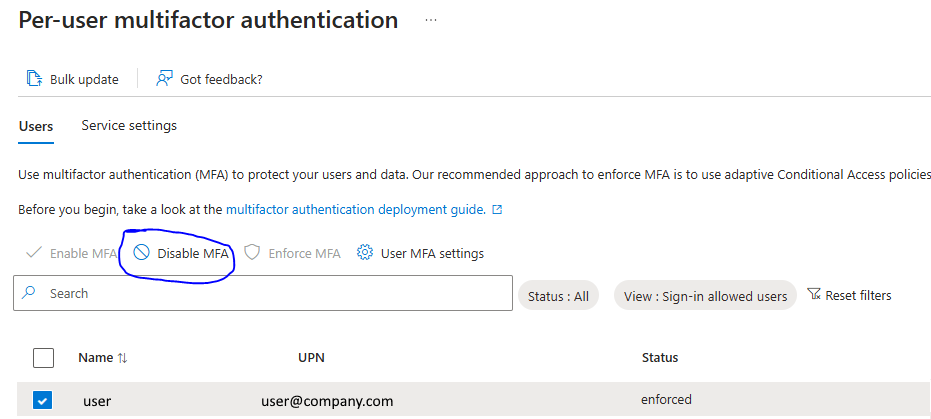Click the UPN column header
Viewport: 931px width, 419px height.
click(311, 358)
